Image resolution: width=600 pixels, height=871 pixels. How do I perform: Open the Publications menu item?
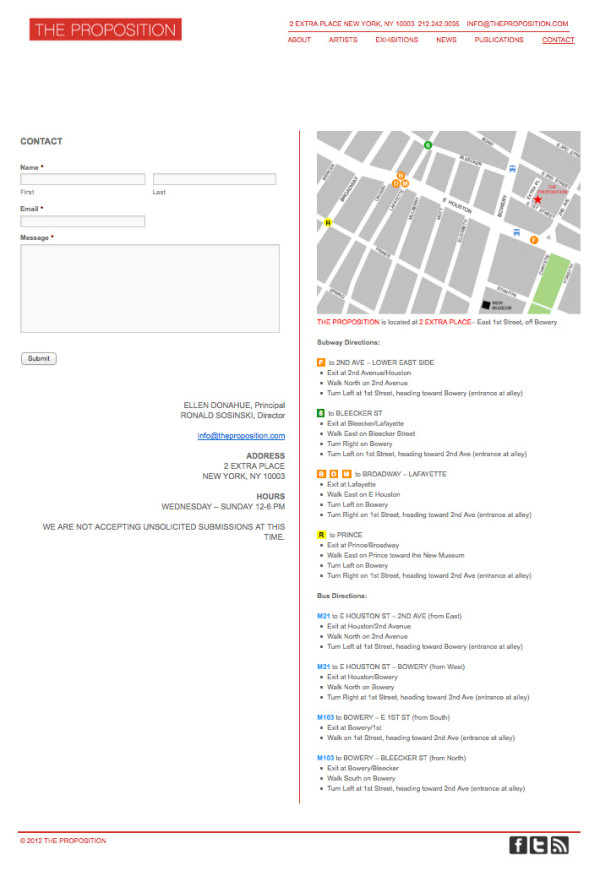[499, 40]
